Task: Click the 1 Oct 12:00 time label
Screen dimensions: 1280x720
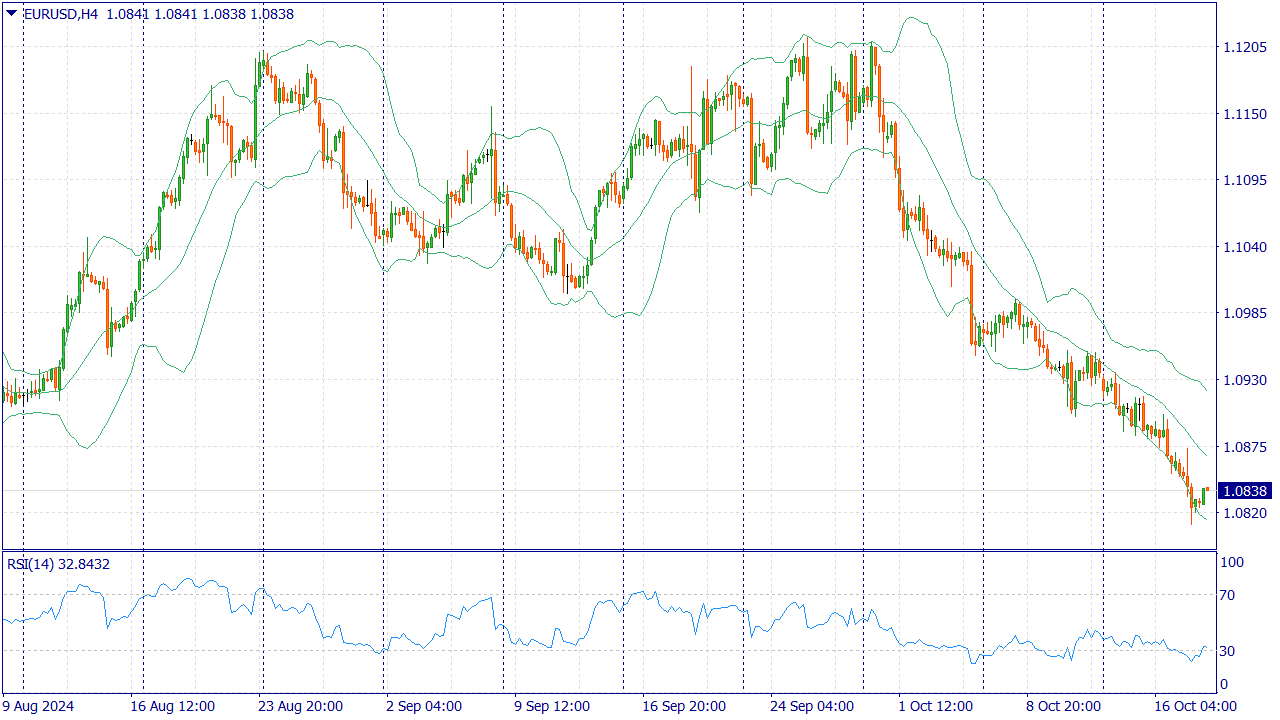Action: [936, 705]
